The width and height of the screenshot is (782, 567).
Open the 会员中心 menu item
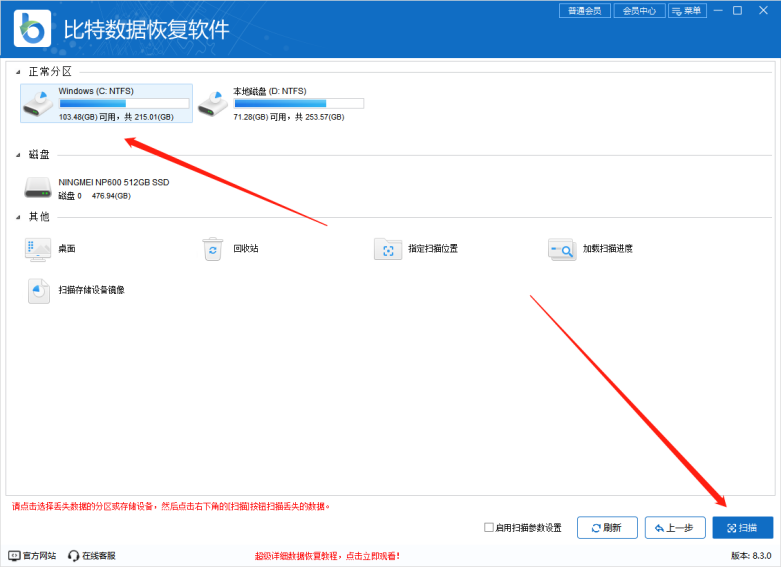tap(639, 10)
